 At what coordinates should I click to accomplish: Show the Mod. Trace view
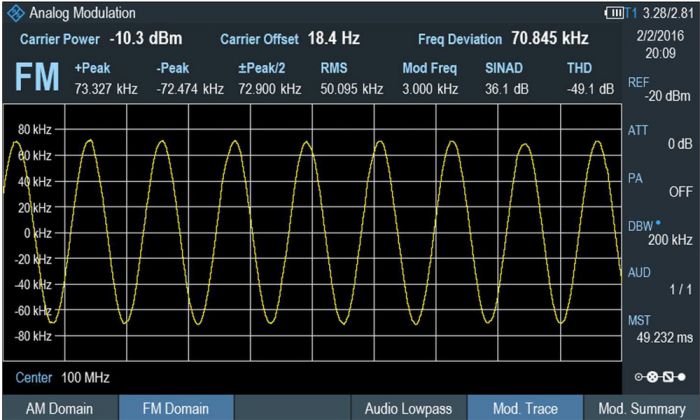pos(524,408)
